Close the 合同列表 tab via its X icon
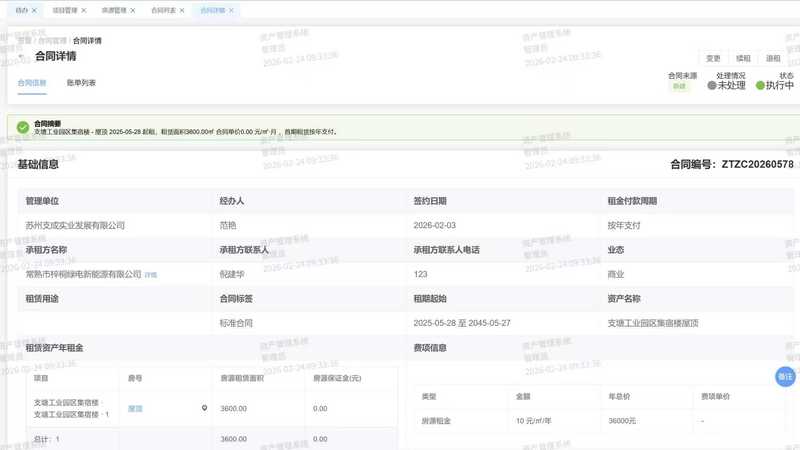 [184, 10]
